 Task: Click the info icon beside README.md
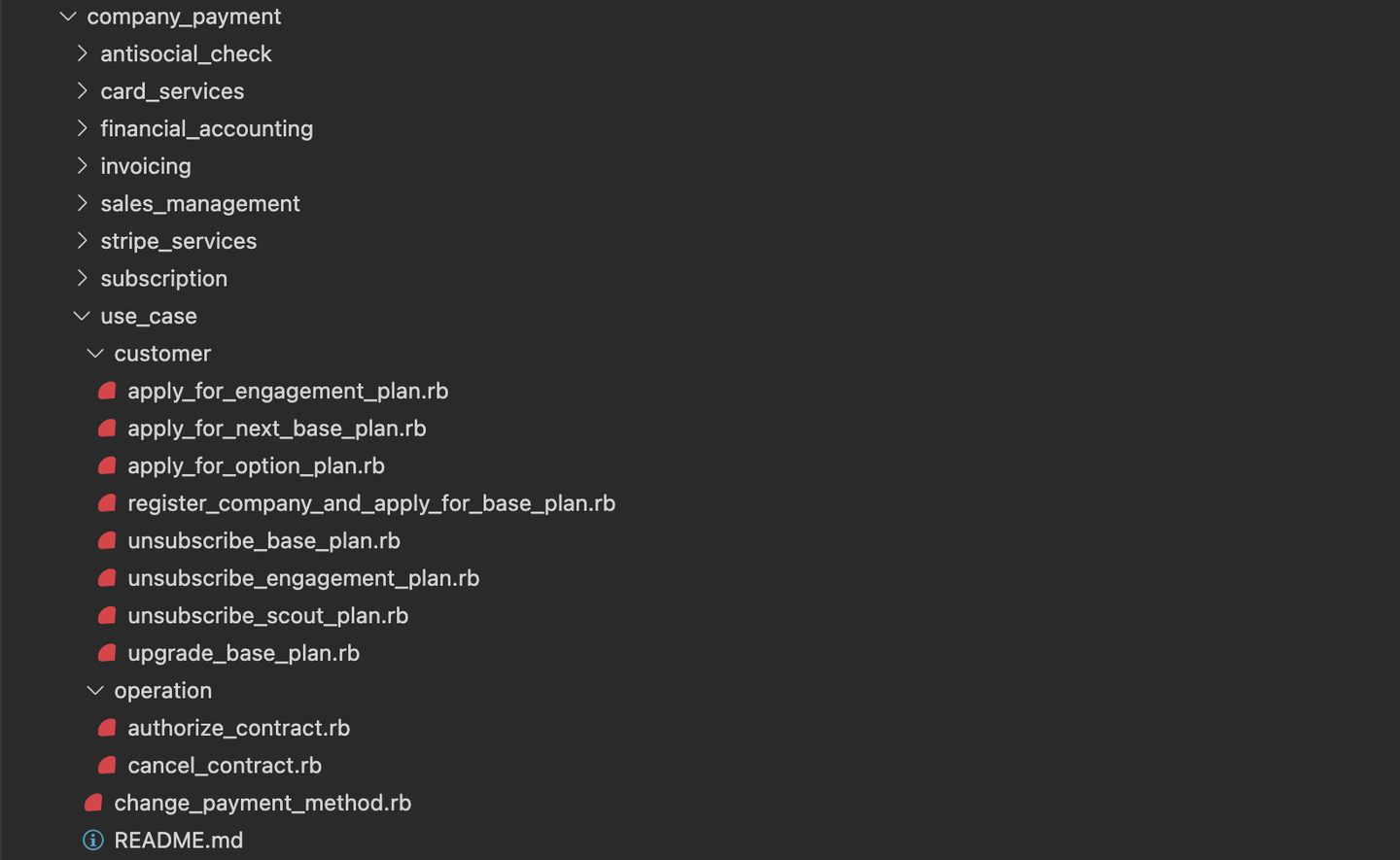coord(93,841)
